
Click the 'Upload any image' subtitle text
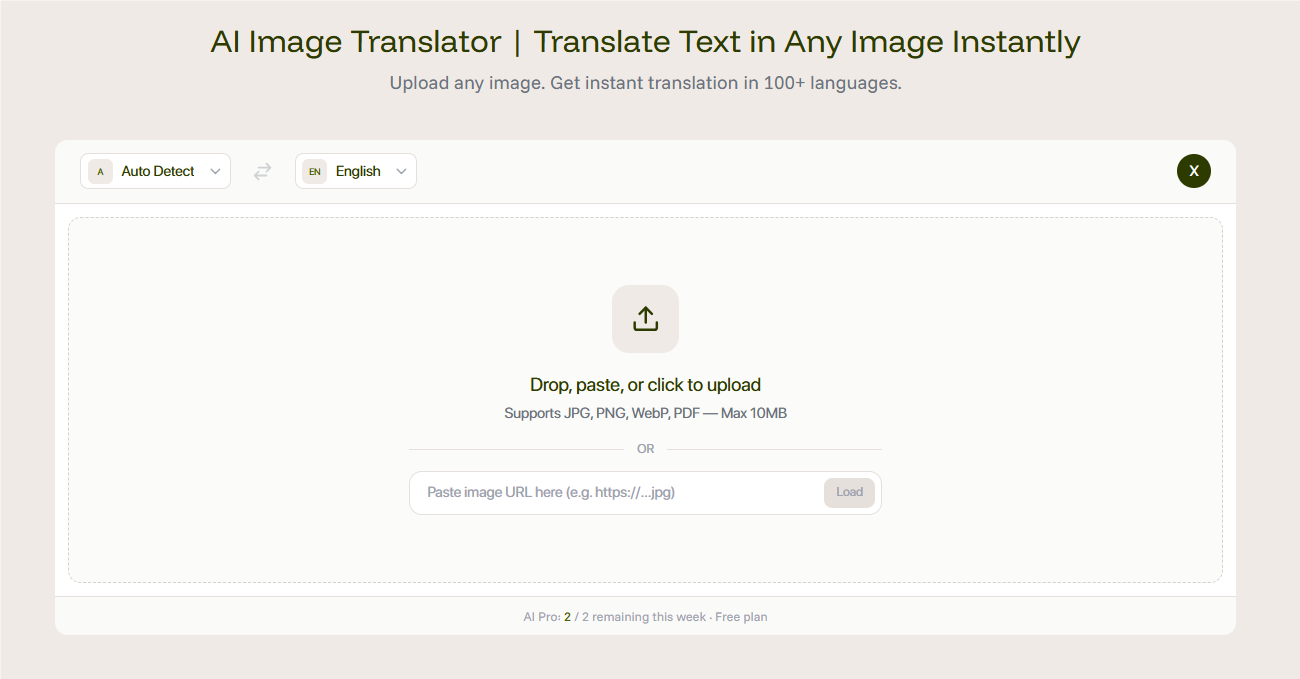point(645,83)
